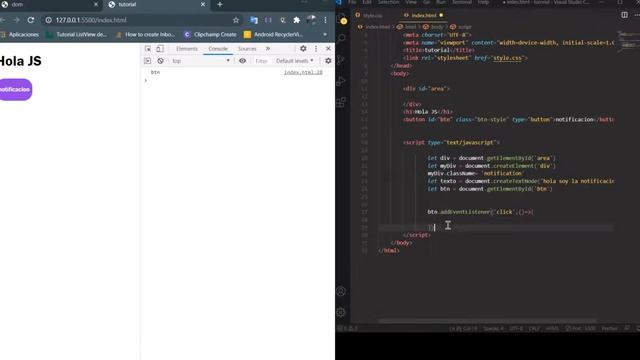Click the VS Code minimap
640x360 pixels.
click(x=628, y=41)
